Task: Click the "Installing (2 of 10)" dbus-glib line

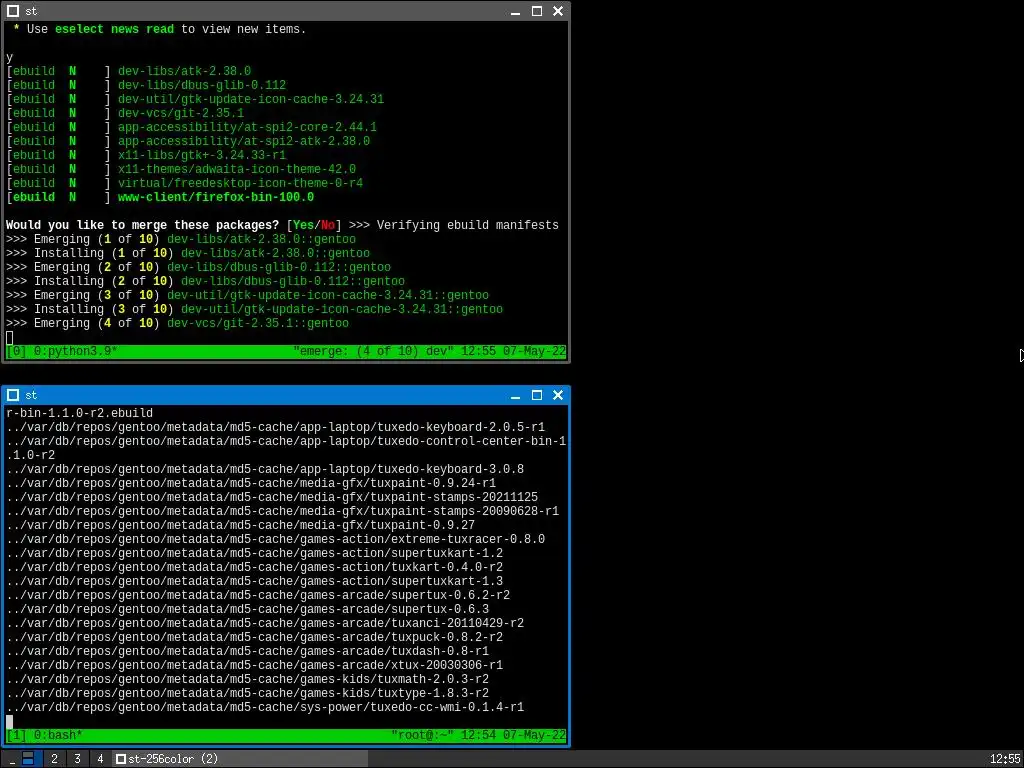Action: point(206,281)
